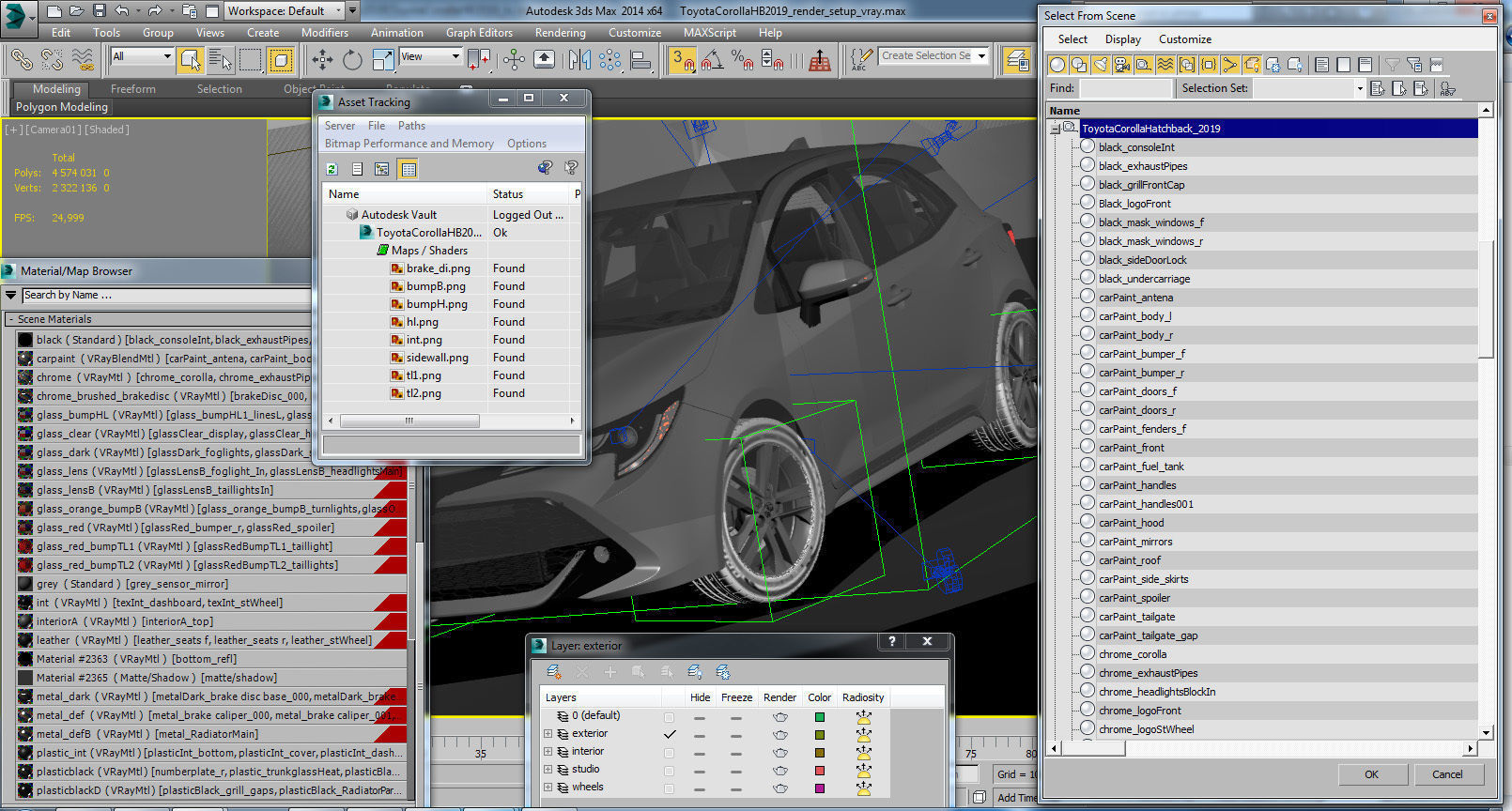Viewport: 1512px width, 811px height.
Task: Click Cancel in Select From Scene dialog
Action: coord(1446,774)
